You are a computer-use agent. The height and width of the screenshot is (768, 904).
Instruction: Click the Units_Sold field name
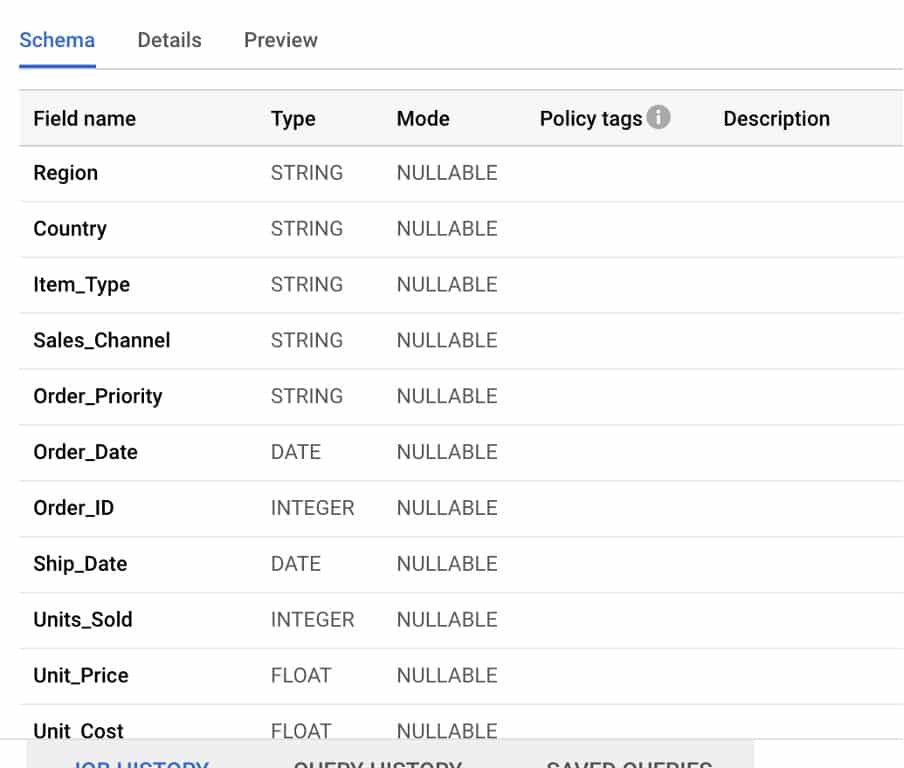click(82, 620)
